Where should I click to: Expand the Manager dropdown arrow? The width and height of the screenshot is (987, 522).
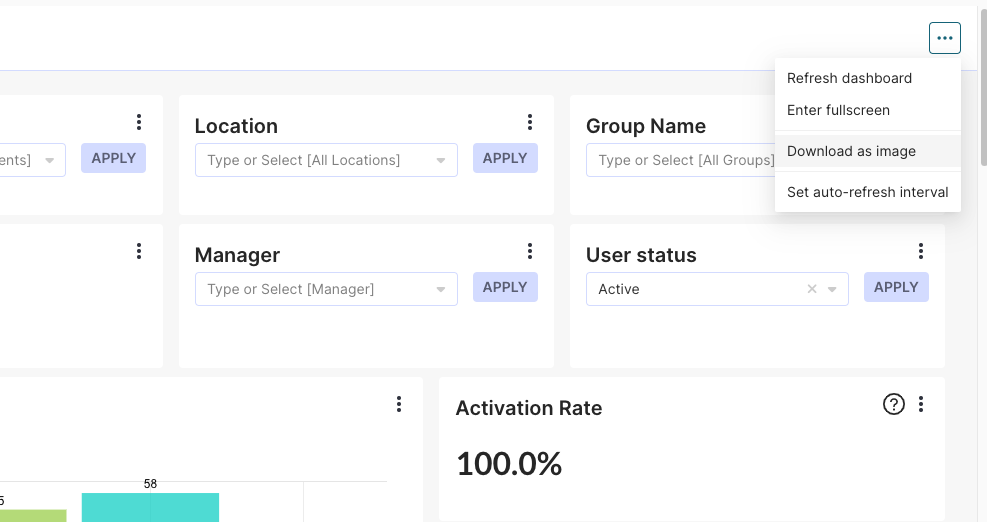pos(441,290)
